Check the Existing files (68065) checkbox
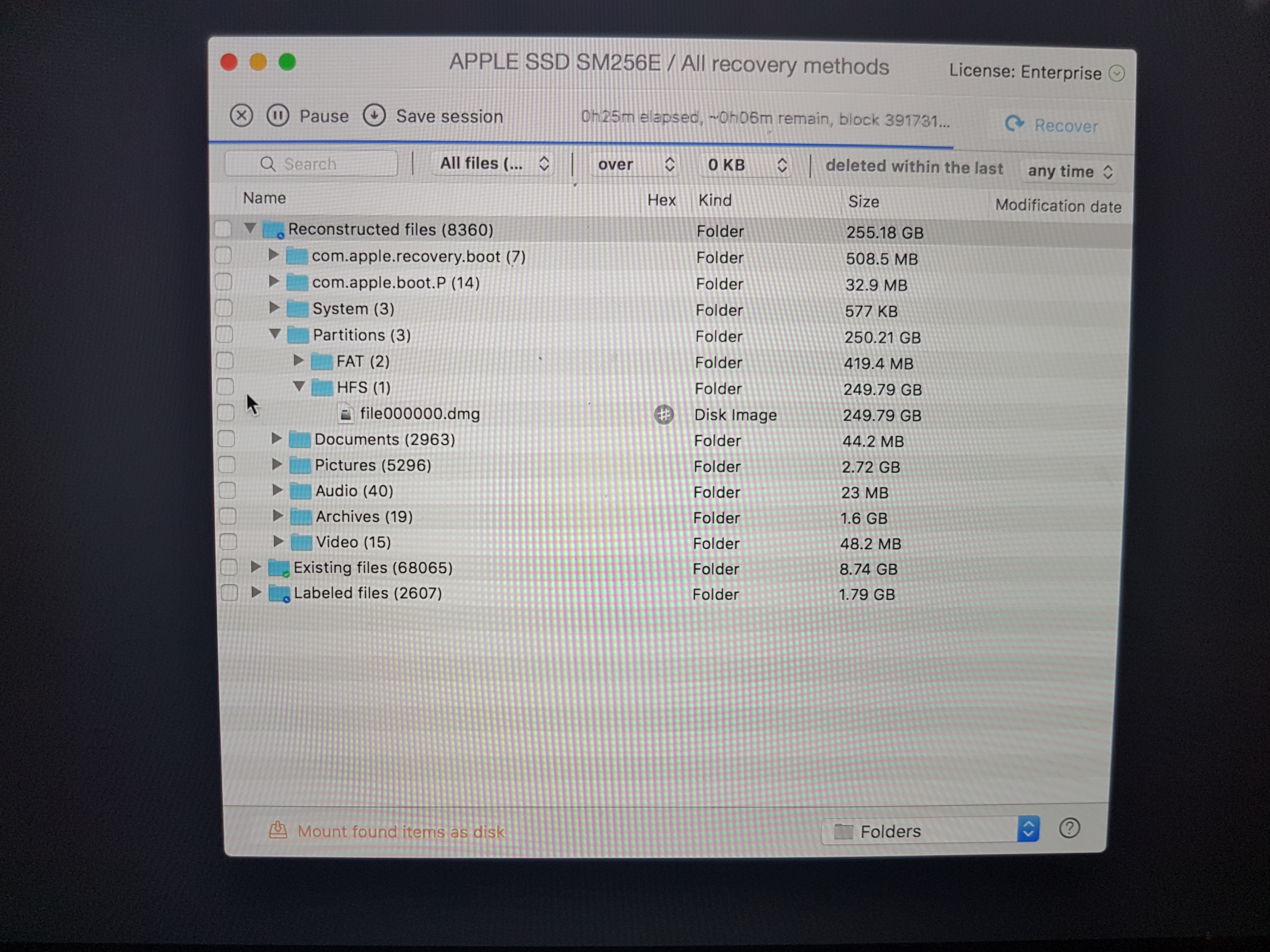1270x952 pixels. [228, 567]
